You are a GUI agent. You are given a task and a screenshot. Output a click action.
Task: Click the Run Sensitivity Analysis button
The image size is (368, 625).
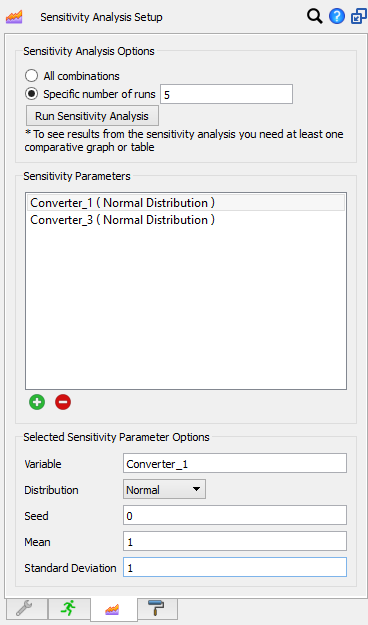click(92, 116)
